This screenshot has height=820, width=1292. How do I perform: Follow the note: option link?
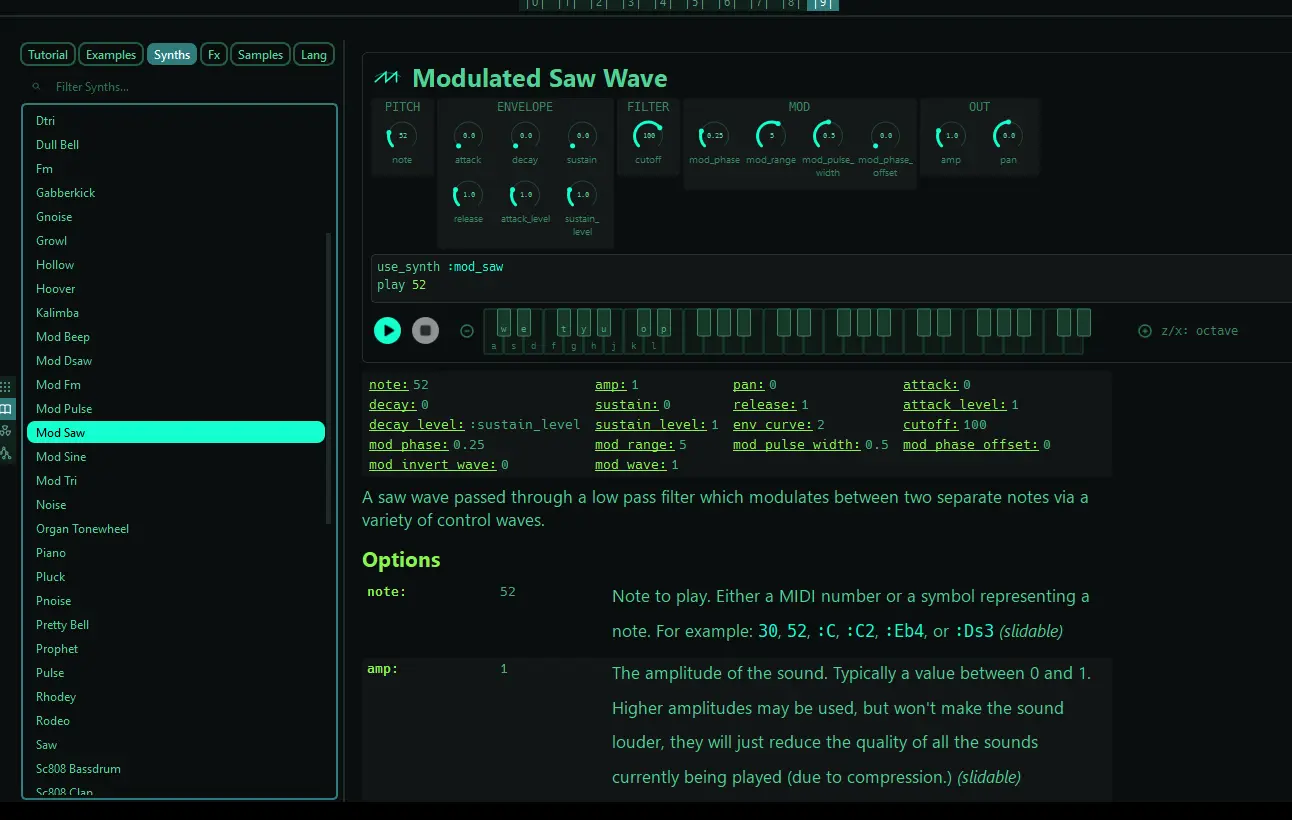coord(389,385)
